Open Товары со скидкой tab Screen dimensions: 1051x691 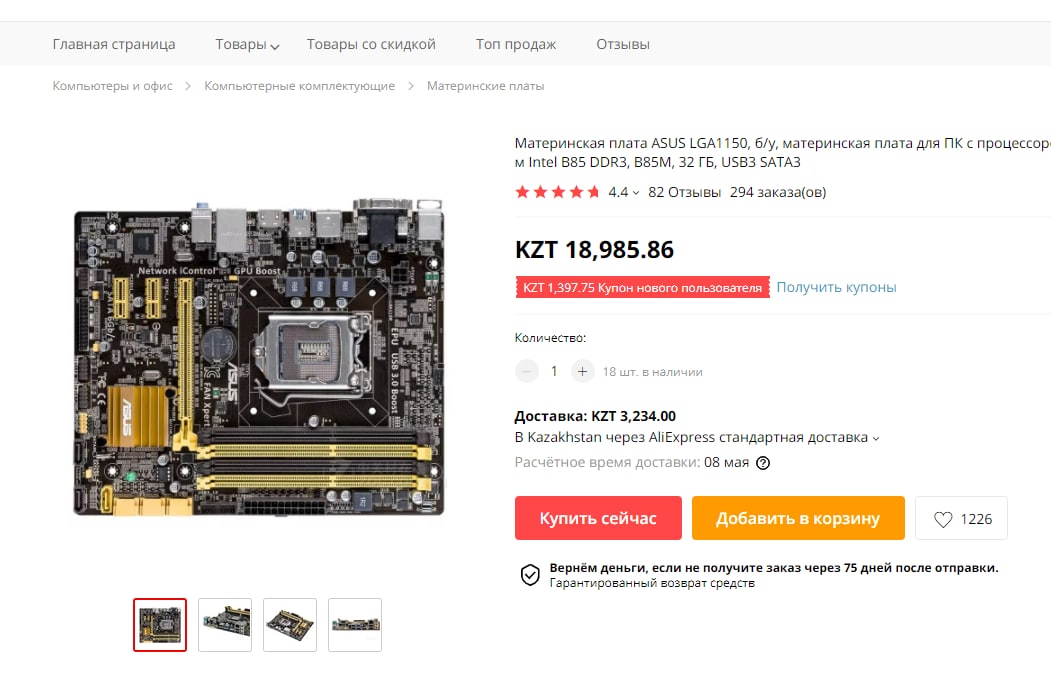[371, 44]
